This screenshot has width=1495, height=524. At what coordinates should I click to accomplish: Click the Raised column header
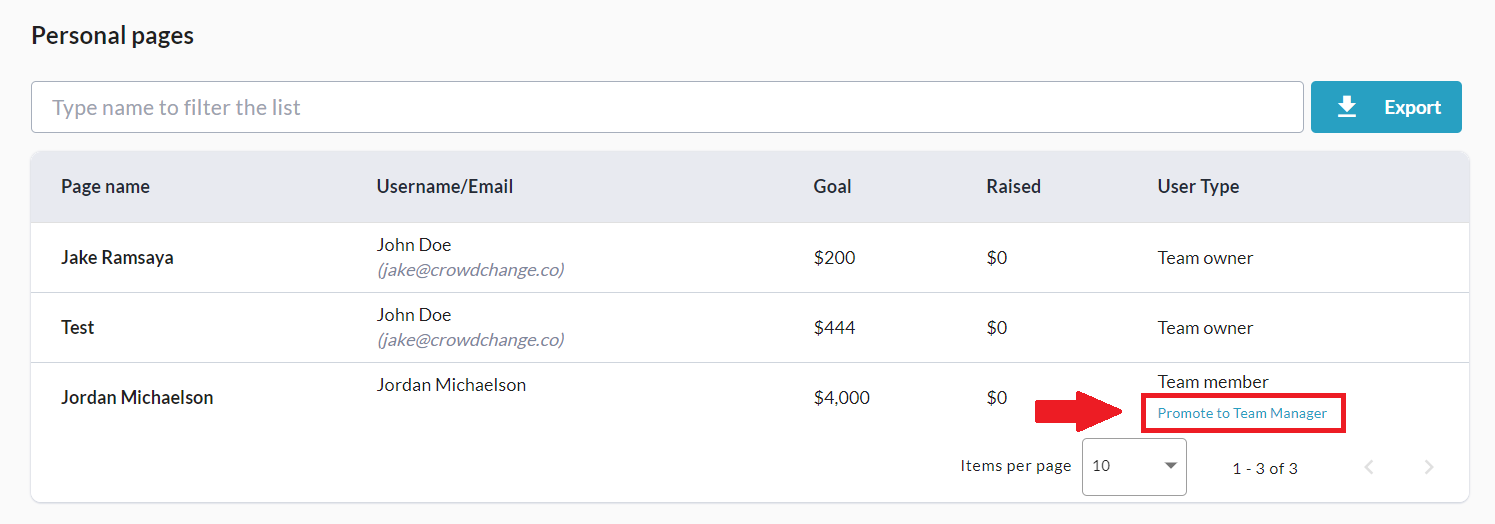[1013, 186]
